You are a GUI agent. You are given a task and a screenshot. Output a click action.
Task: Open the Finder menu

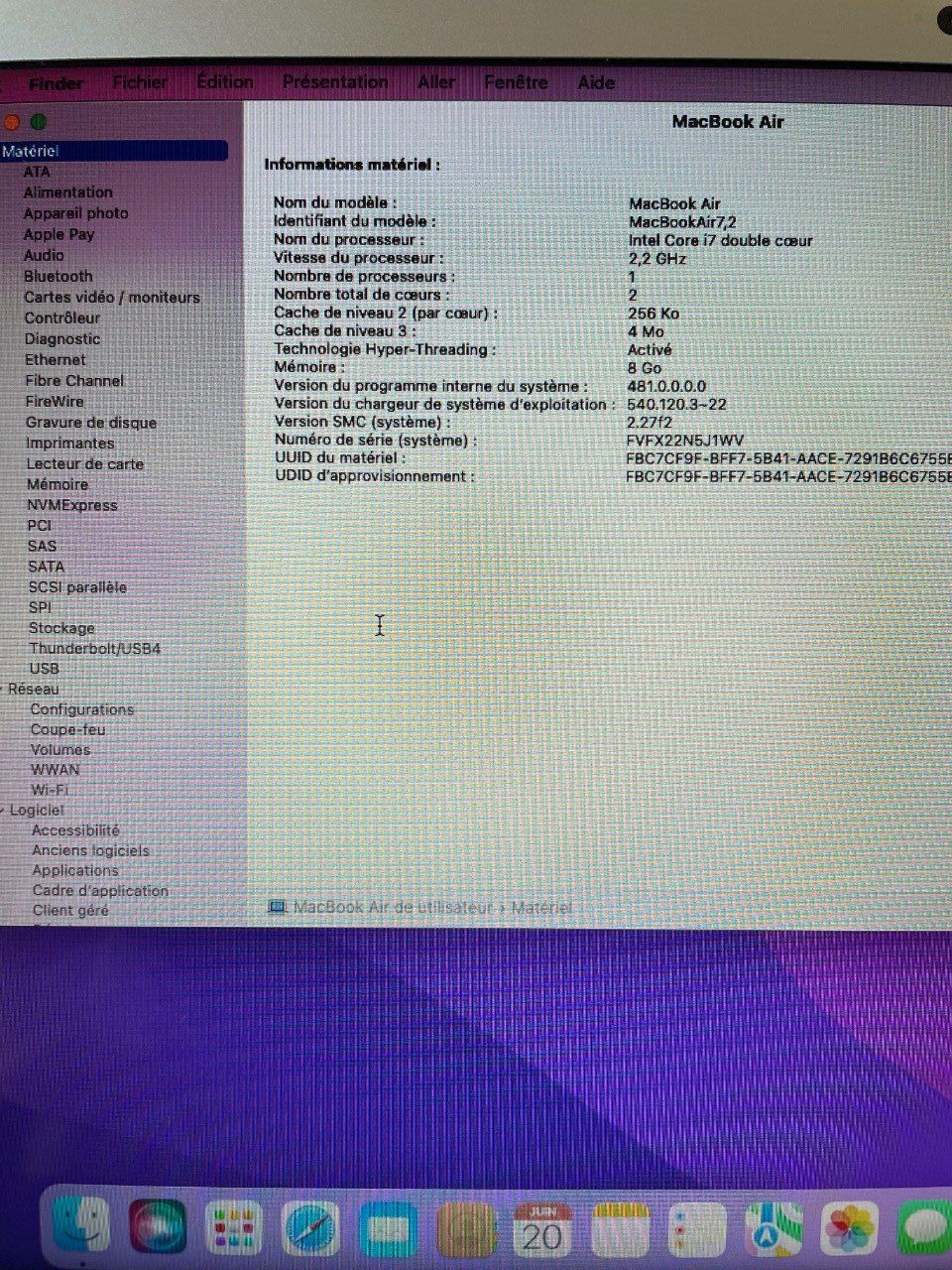[56, 83]
